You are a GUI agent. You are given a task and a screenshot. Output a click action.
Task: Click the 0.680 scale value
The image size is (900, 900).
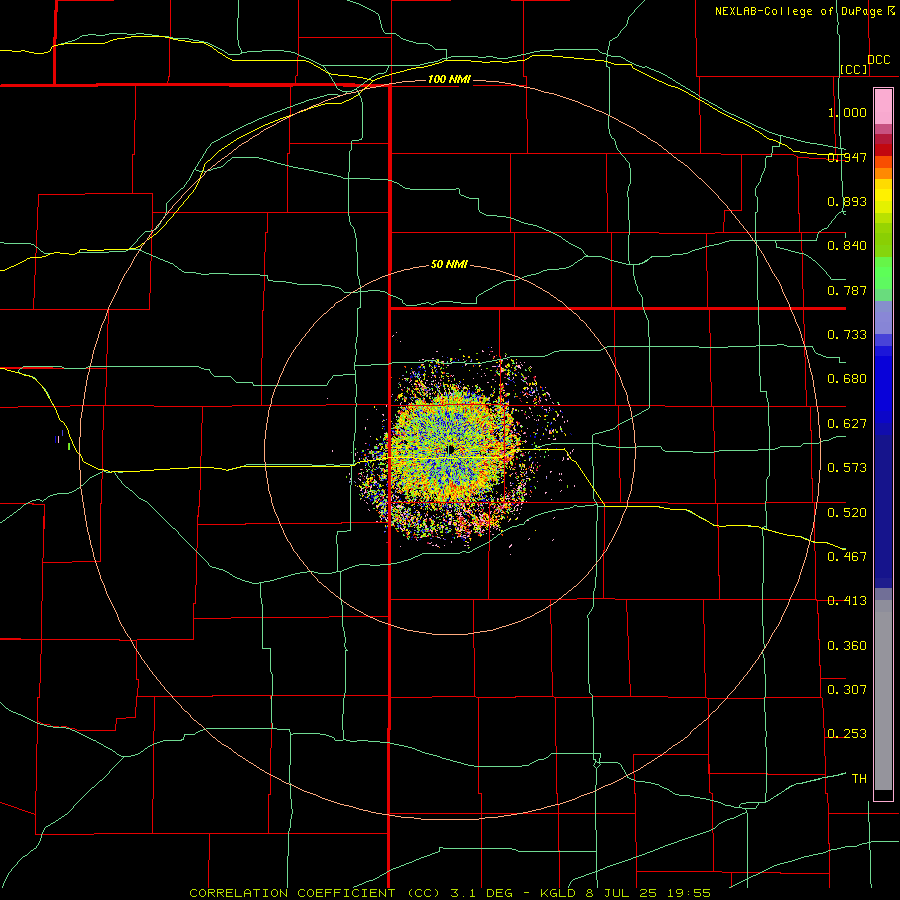(x=847, y=379)
